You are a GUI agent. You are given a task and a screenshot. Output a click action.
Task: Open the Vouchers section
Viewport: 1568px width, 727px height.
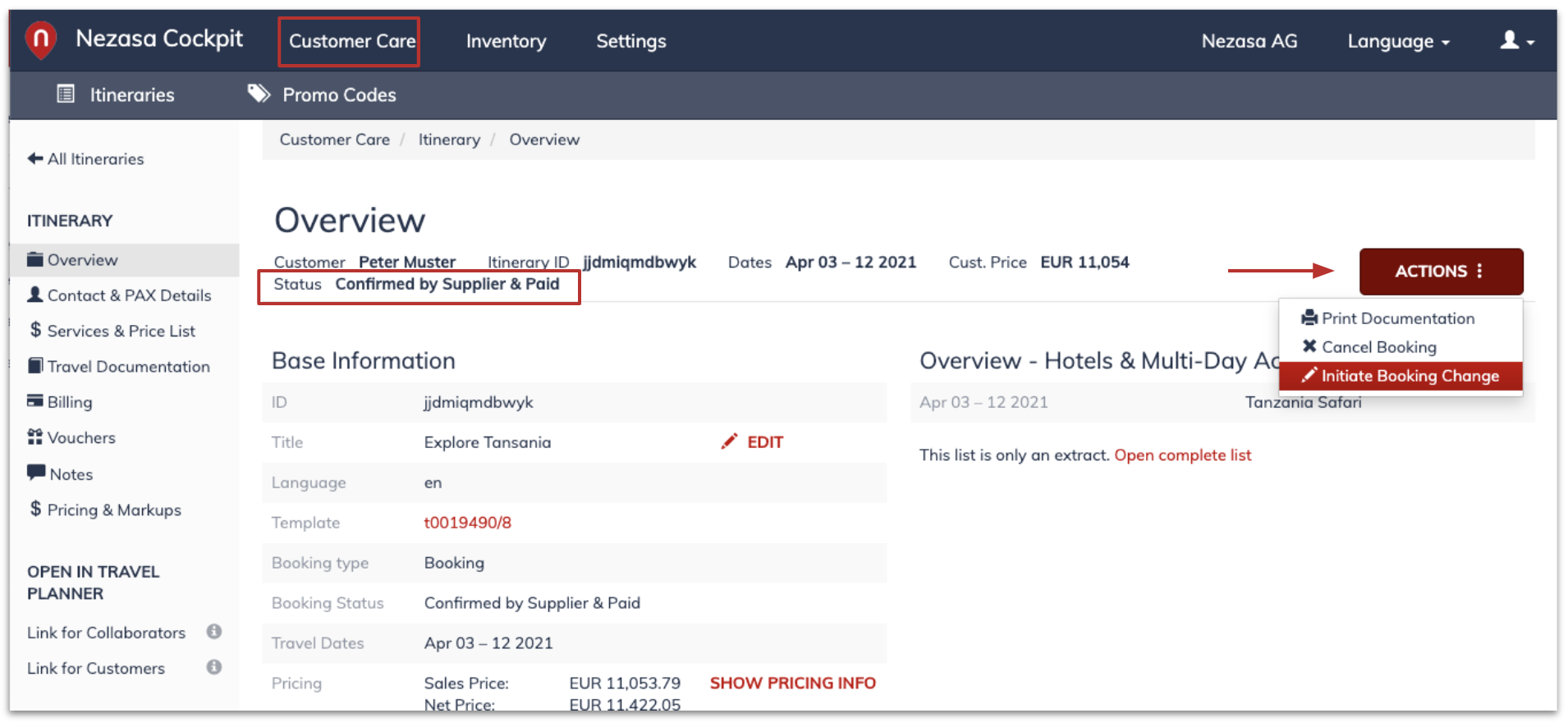[x=81, y=438]
